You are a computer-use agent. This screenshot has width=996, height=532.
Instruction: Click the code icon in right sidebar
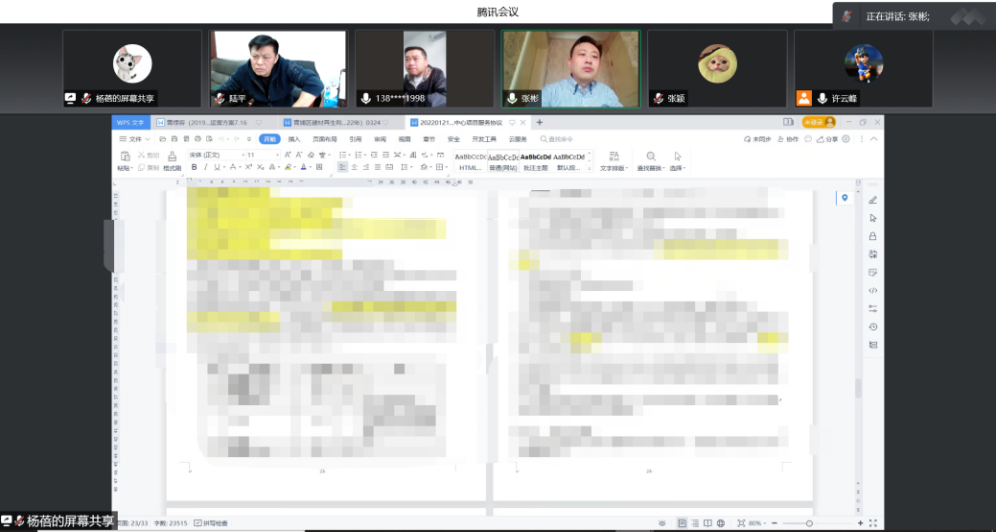click(x=872, y=290)
